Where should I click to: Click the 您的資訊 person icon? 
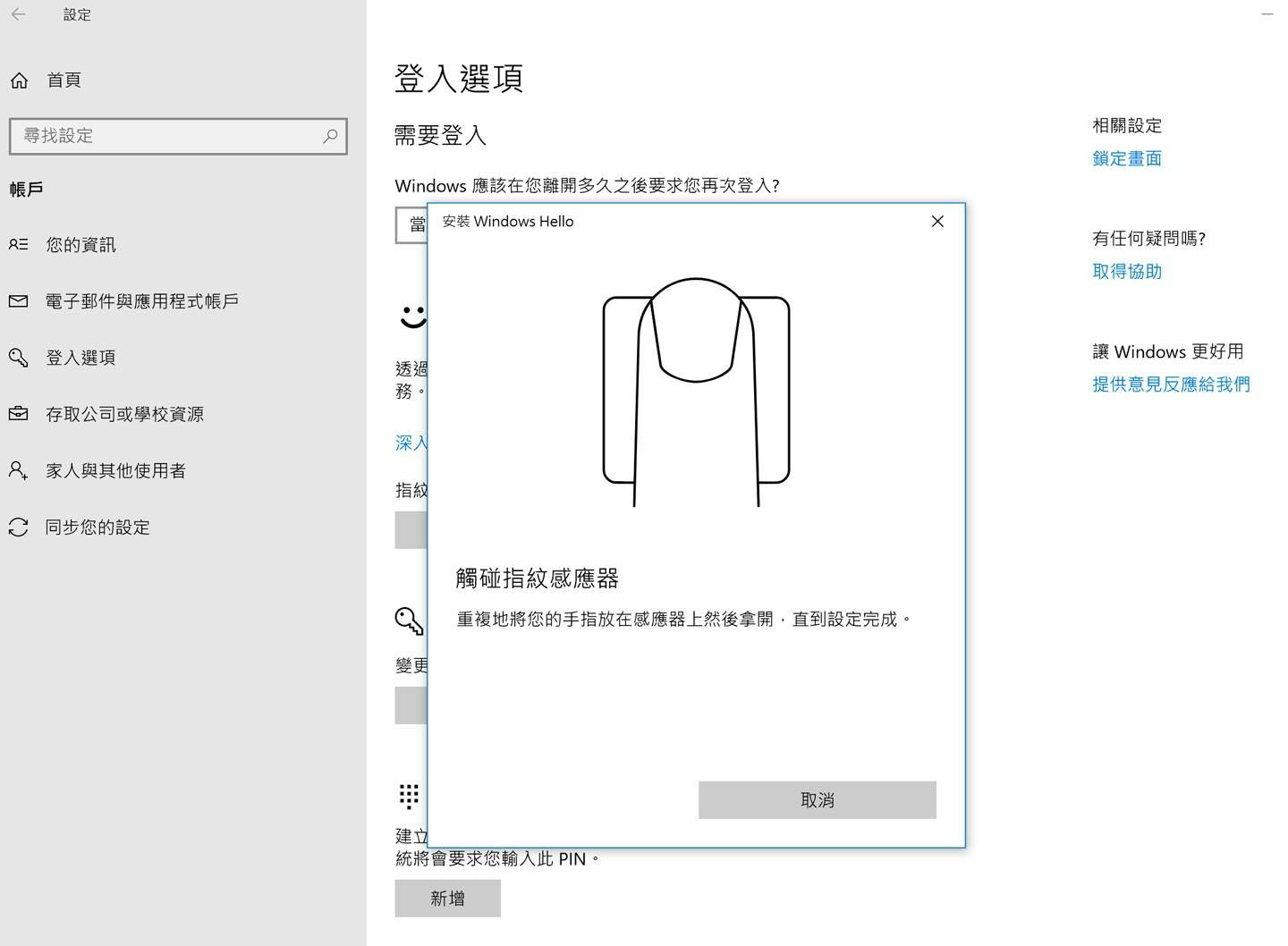pyautogui.click(x=19, y=244)
